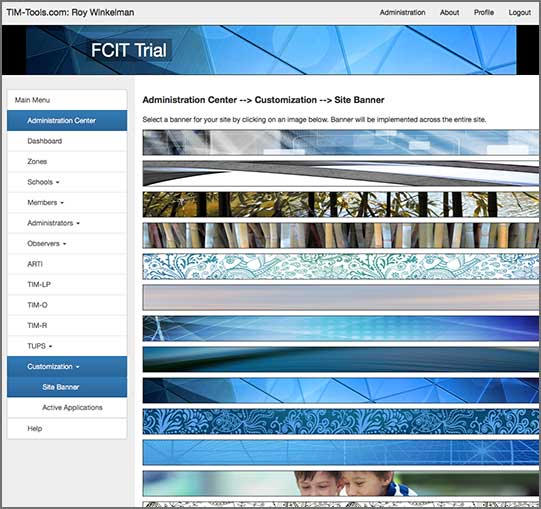Select the gray curved swoosh banner
The image size is (541, 509).
coord(341,174)
